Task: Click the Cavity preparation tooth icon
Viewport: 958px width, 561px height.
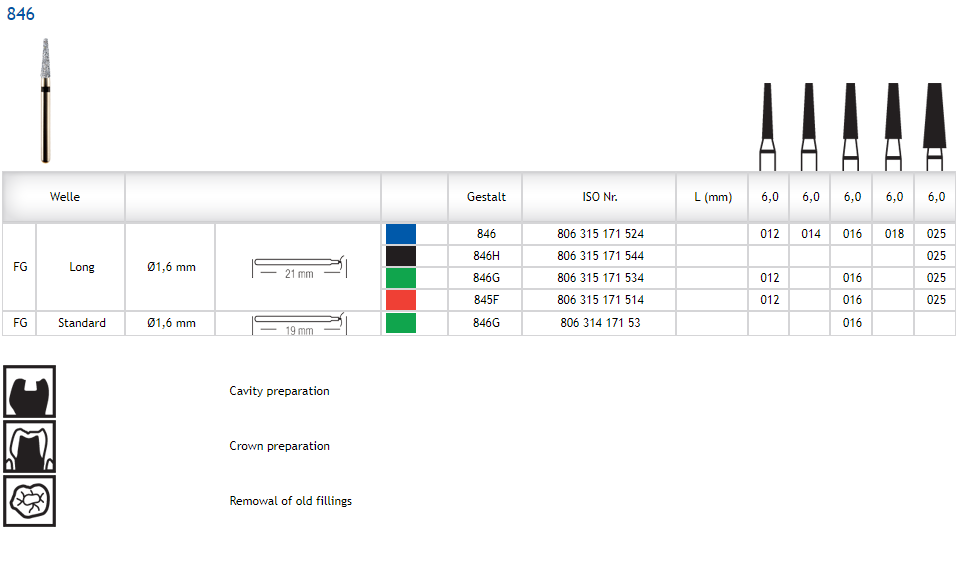Action: point(30,391)
